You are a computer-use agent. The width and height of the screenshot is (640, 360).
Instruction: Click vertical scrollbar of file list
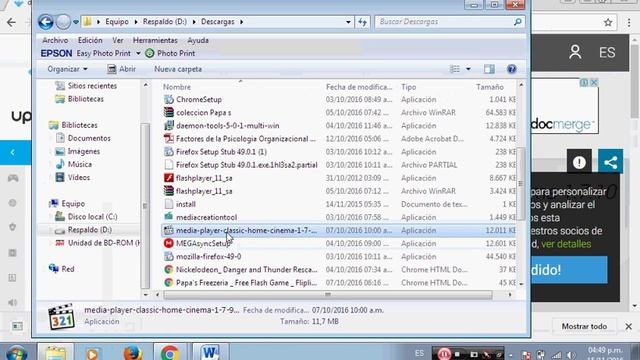point(521,184)
